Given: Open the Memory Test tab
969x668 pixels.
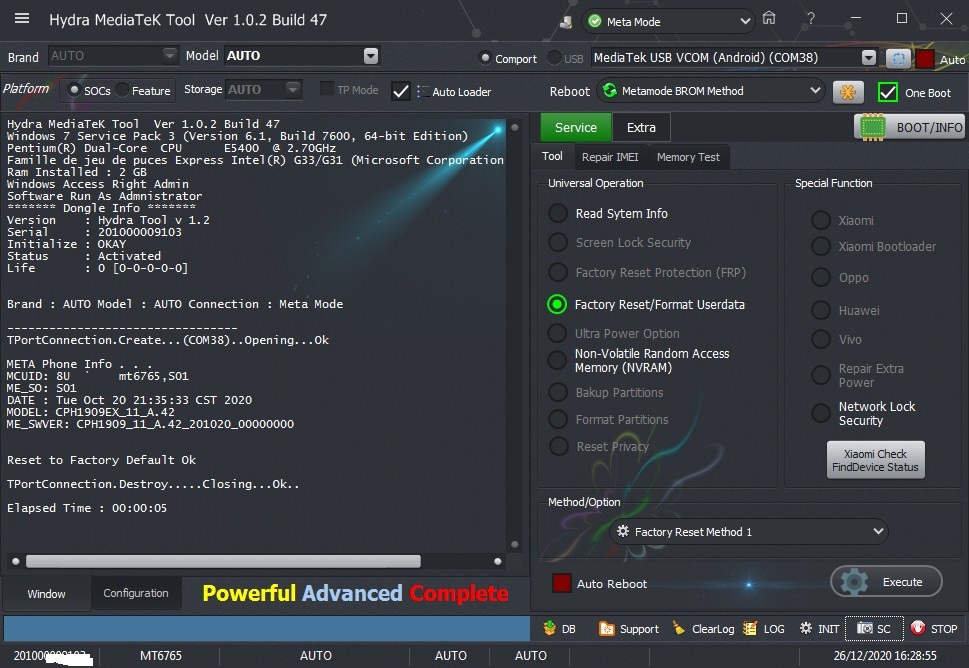Looking at the screenshot, I should click(688, 157).
